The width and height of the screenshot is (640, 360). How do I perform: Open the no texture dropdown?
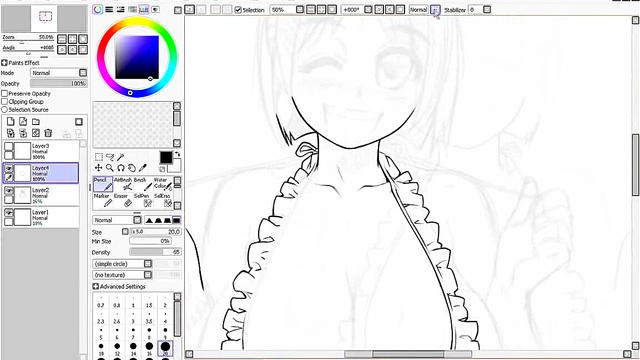[x=148, y=275]
